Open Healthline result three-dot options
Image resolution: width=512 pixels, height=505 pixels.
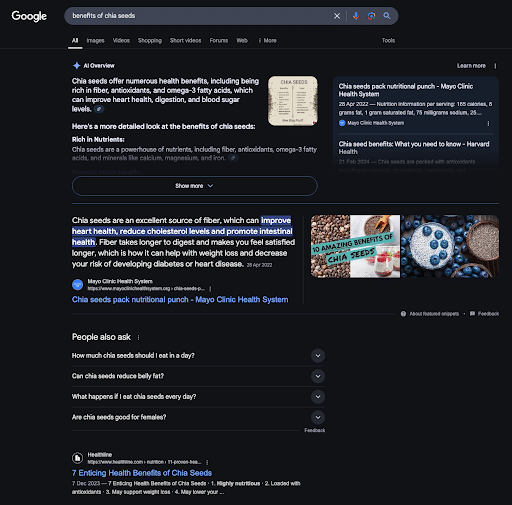[207, 462]
